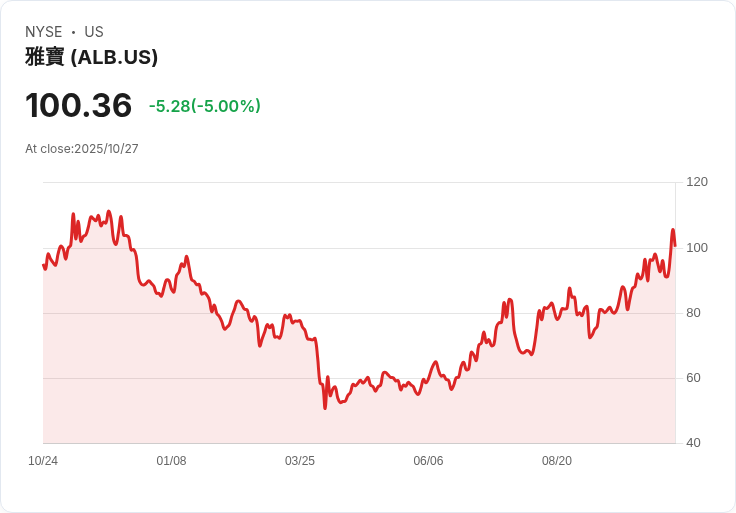The height and width of the screenshot is (513, 736).
Task: Click the 100 y-axis label
Action: point(697,248)
